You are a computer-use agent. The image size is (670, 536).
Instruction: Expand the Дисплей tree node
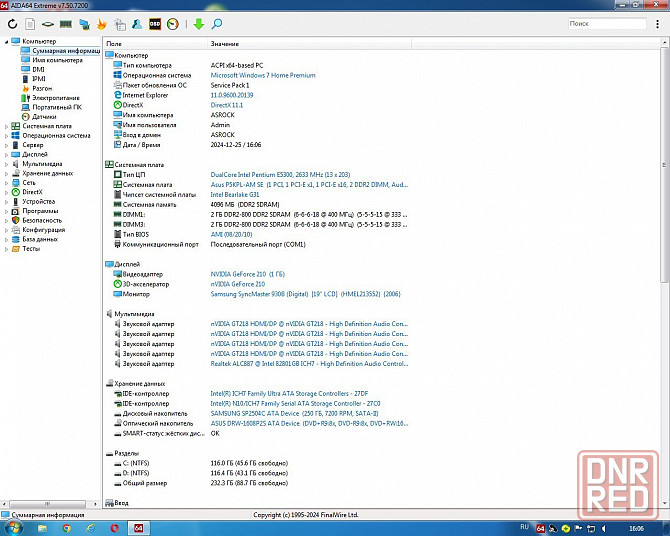[x=6, y=155]
